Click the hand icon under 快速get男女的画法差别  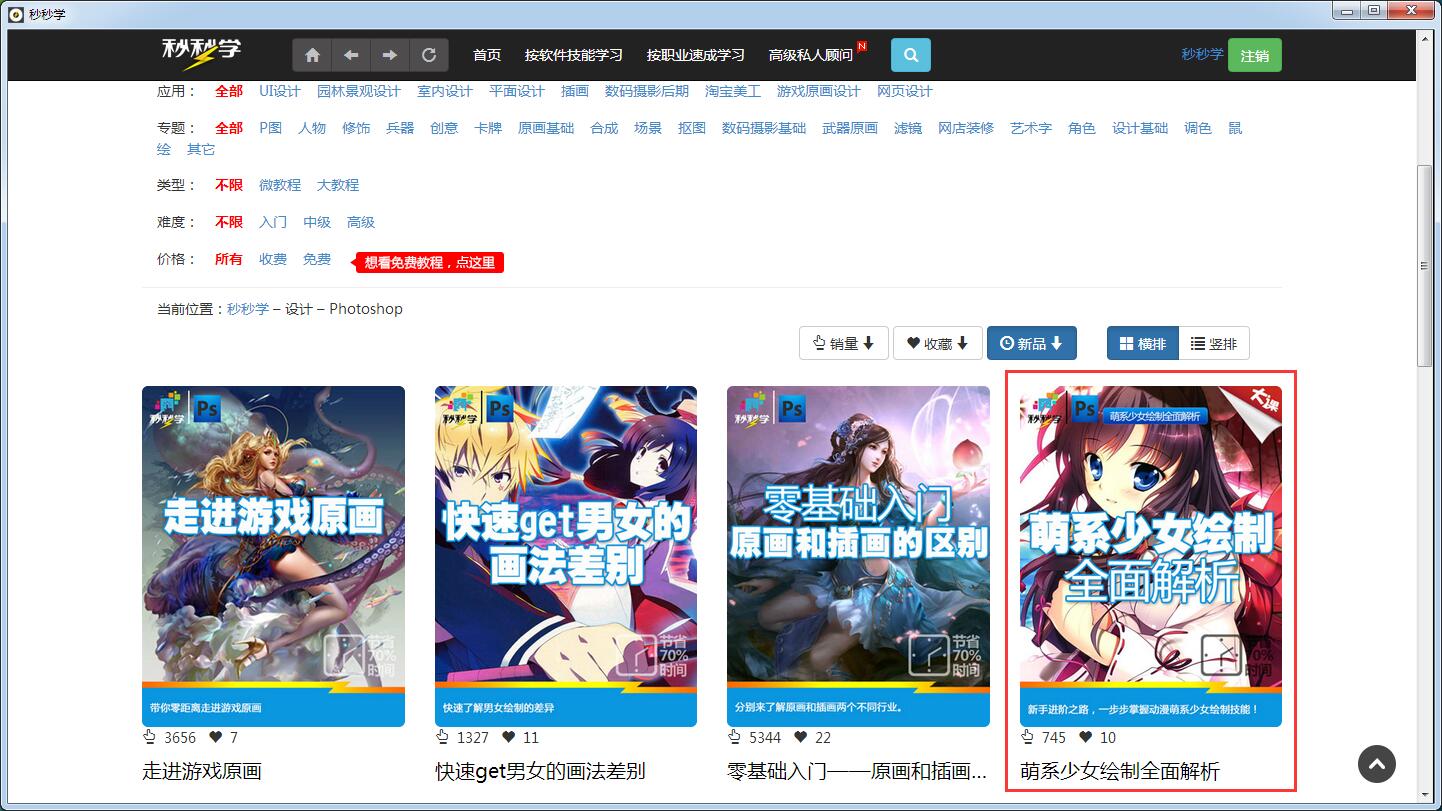pos(443,737)
